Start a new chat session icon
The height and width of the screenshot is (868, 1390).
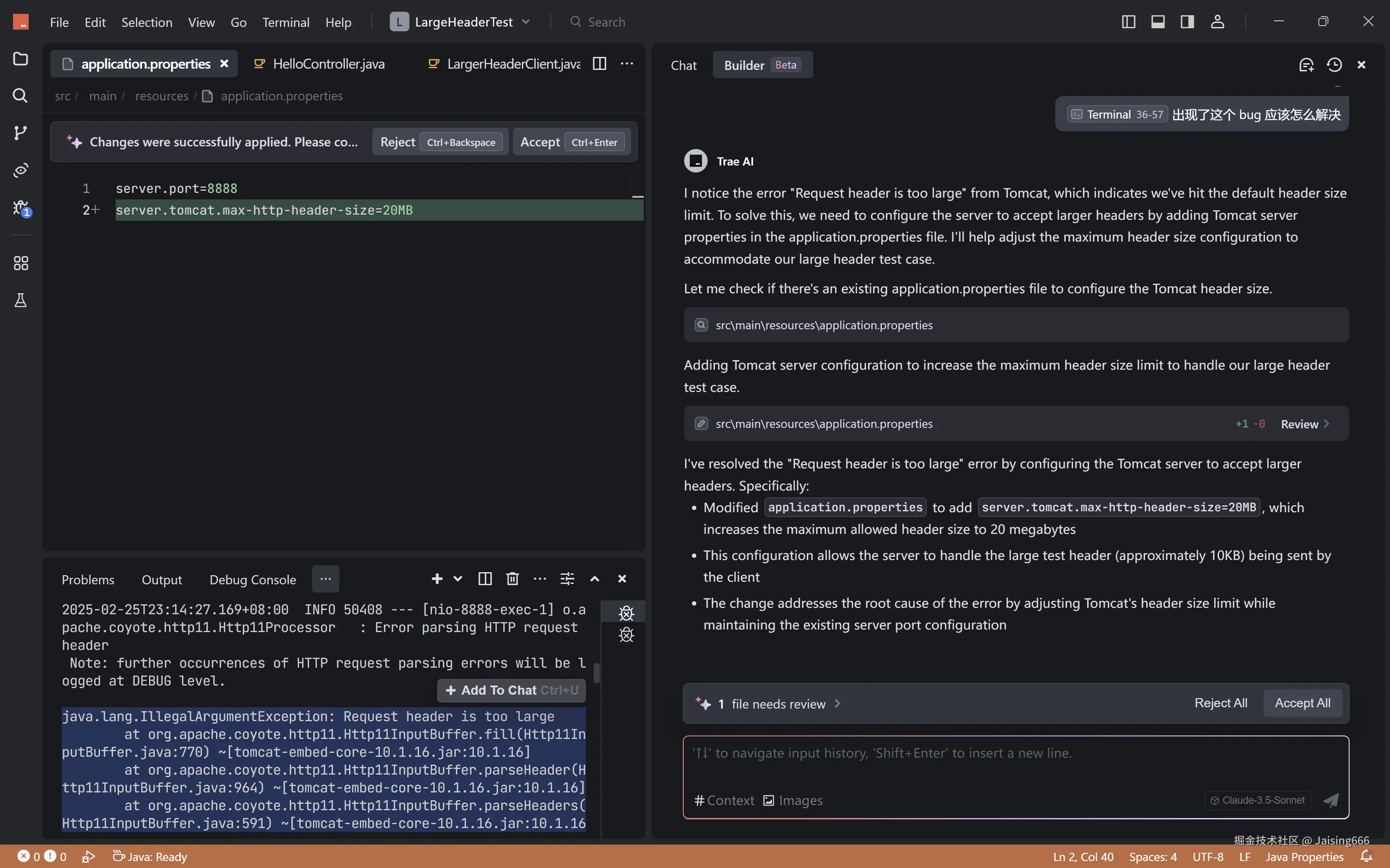pos(1306,65)
